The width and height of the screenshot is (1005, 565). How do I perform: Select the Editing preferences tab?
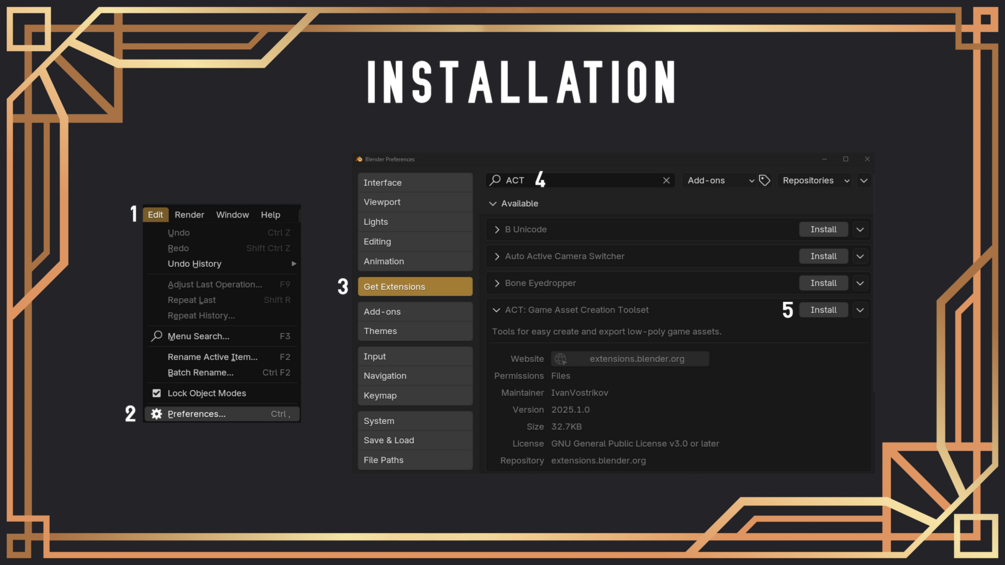415,242
